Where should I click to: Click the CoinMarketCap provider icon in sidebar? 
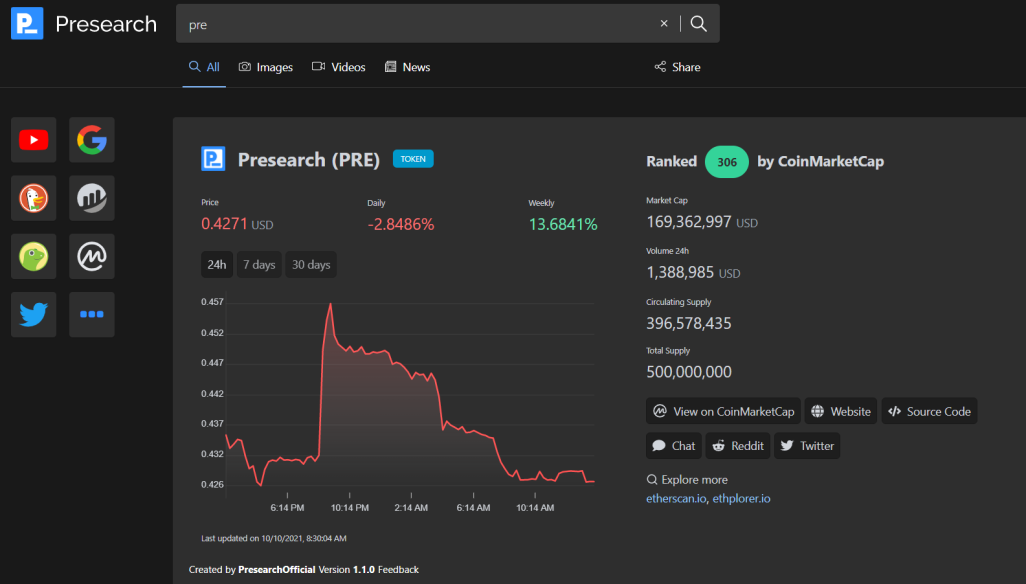coord(92,256)
